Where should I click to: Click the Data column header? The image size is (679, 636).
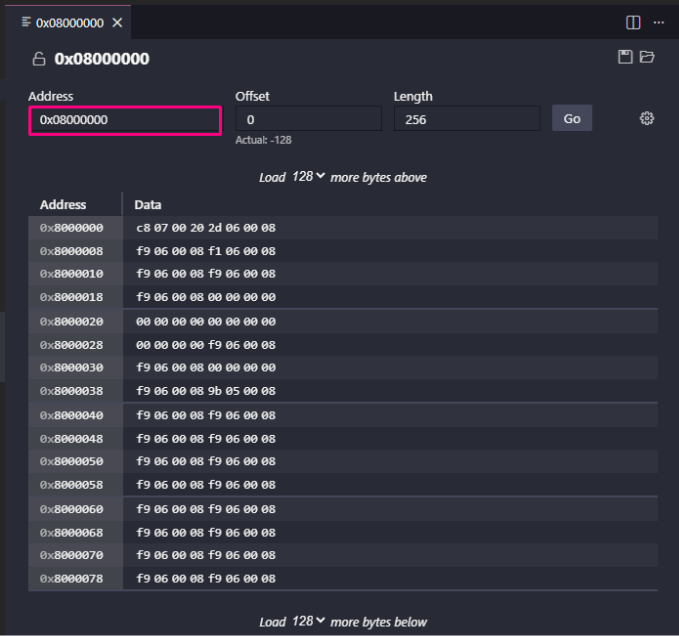pos(148,205)
